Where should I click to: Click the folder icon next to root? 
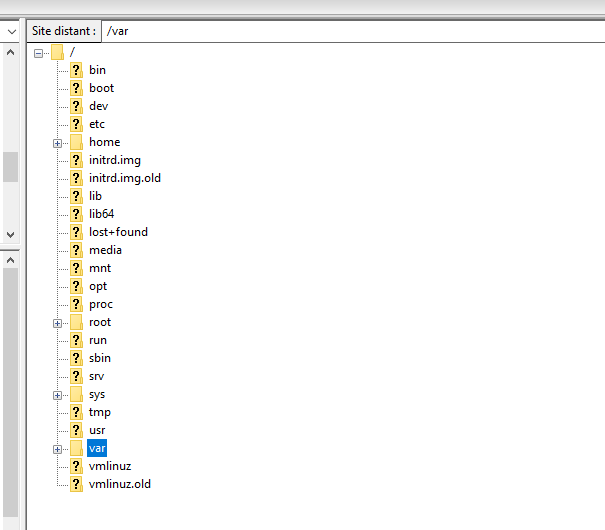click(x=76, y=322)
